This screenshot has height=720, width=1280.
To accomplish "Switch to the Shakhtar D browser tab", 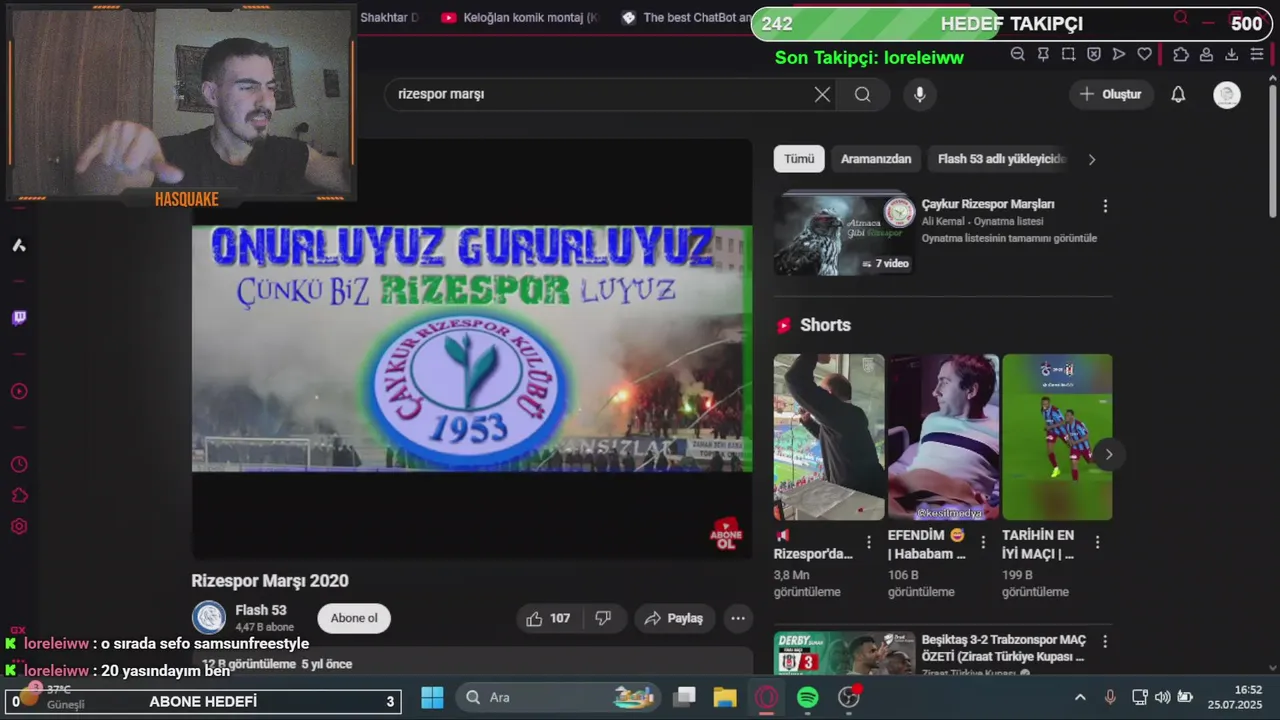I will point(390,18).
